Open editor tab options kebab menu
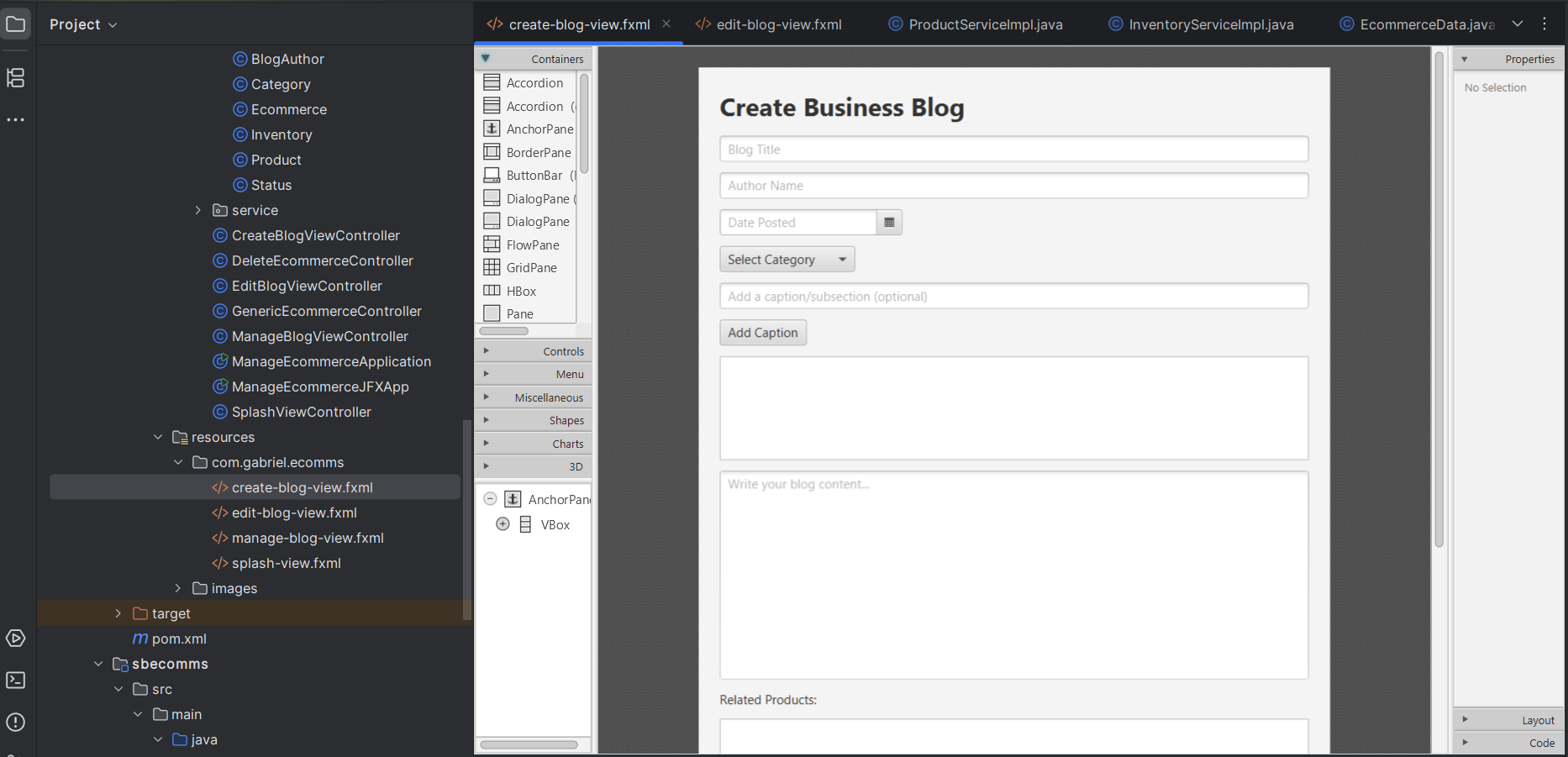The image size is (1568, 757). click(x=1544, y=24)
